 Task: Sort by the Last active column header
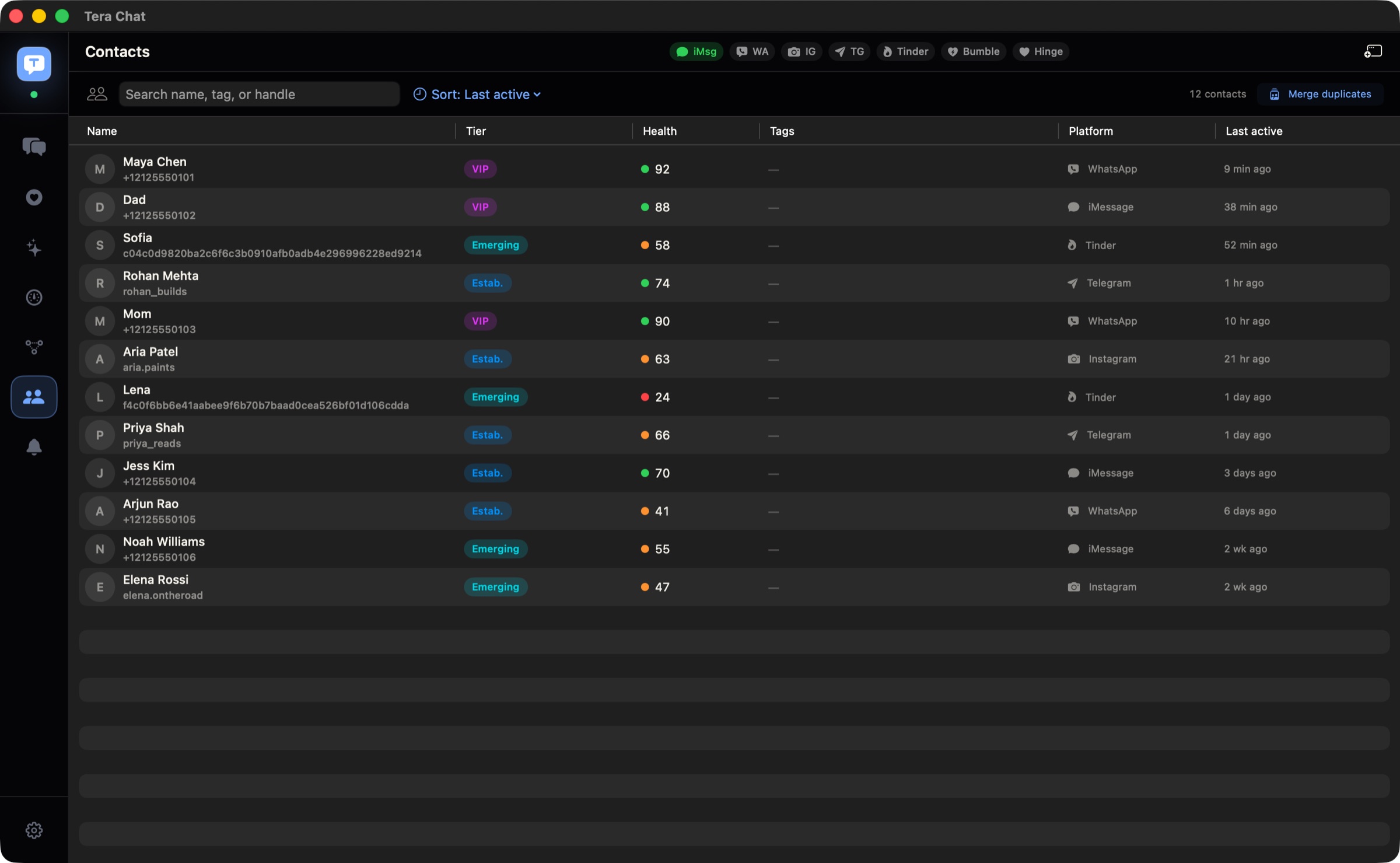click(x=1254, y=131)
